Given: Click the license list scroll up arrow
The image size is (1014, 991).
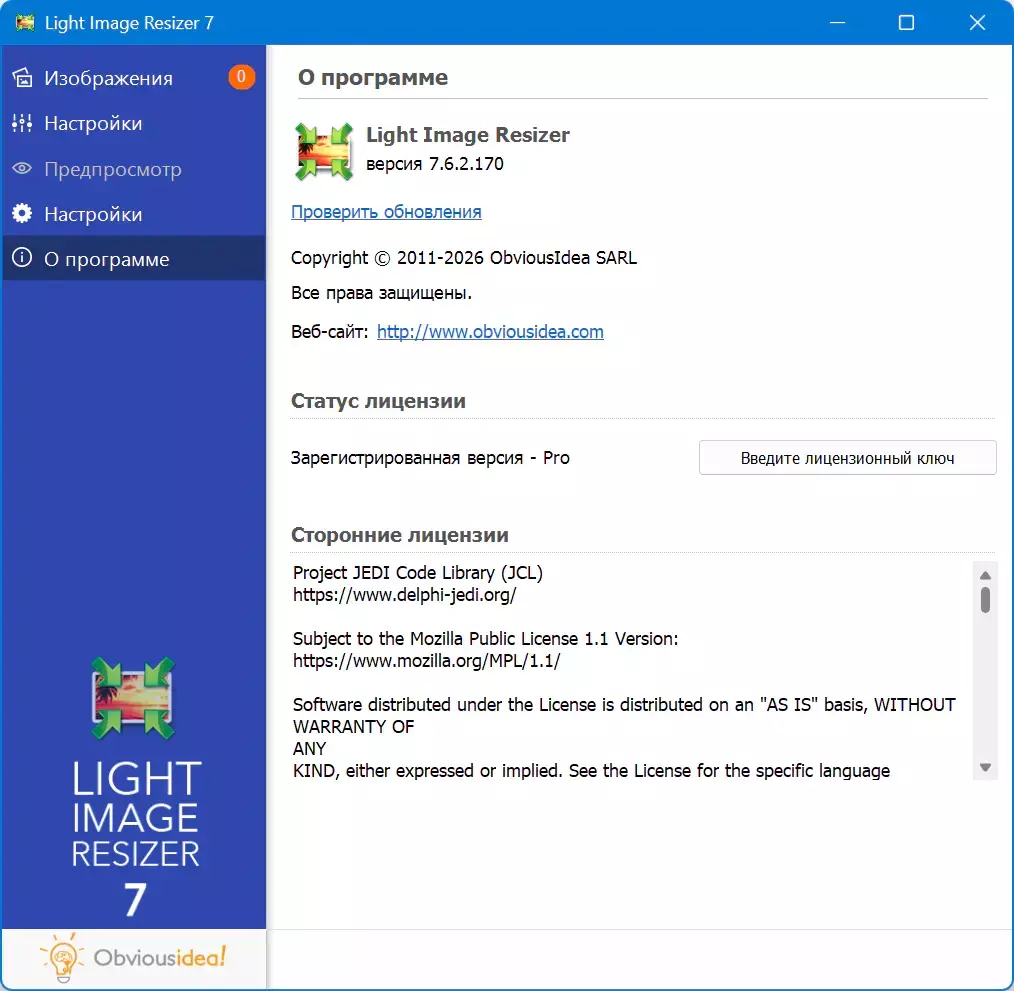Looking at the screenshot, I should click(x=985, y=575).
